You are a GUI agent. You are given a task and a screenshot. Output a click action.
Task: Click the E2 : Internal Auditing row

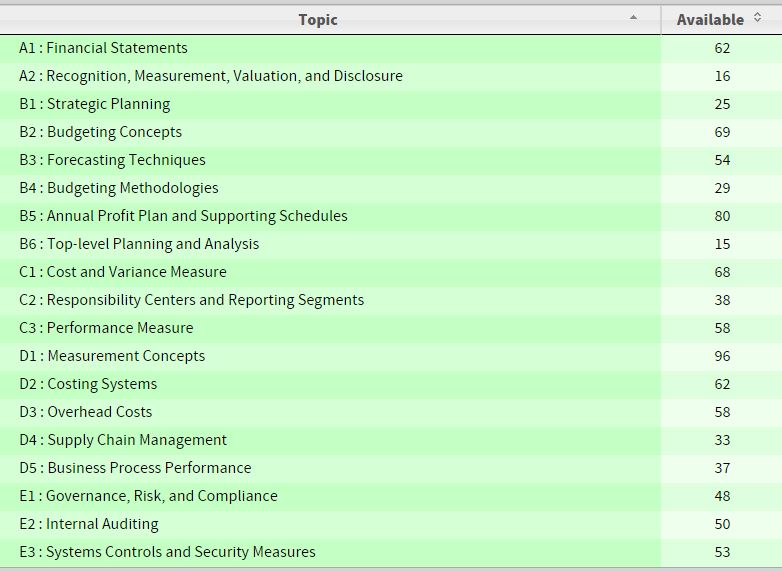coord(89,524)
